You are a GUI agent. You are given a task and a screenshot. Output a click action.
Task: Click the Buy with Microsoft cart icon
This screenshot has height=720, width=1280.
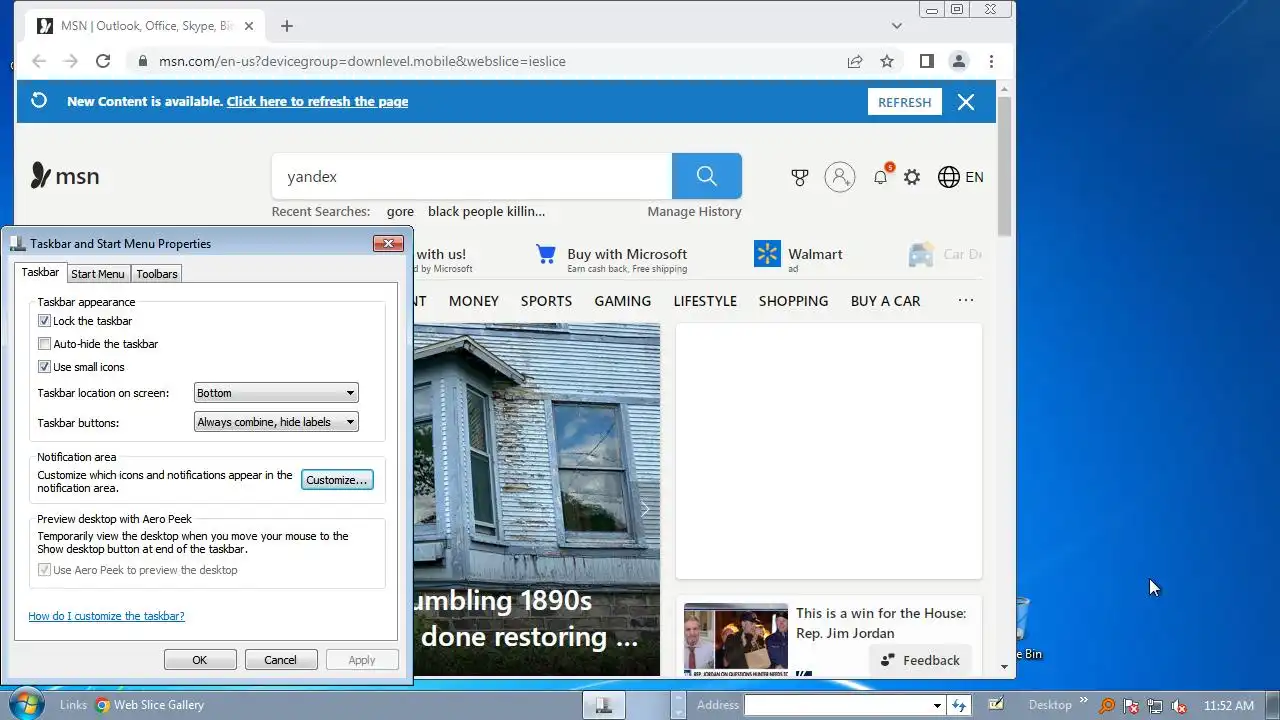pyautogui.click(x=546, y=254)
